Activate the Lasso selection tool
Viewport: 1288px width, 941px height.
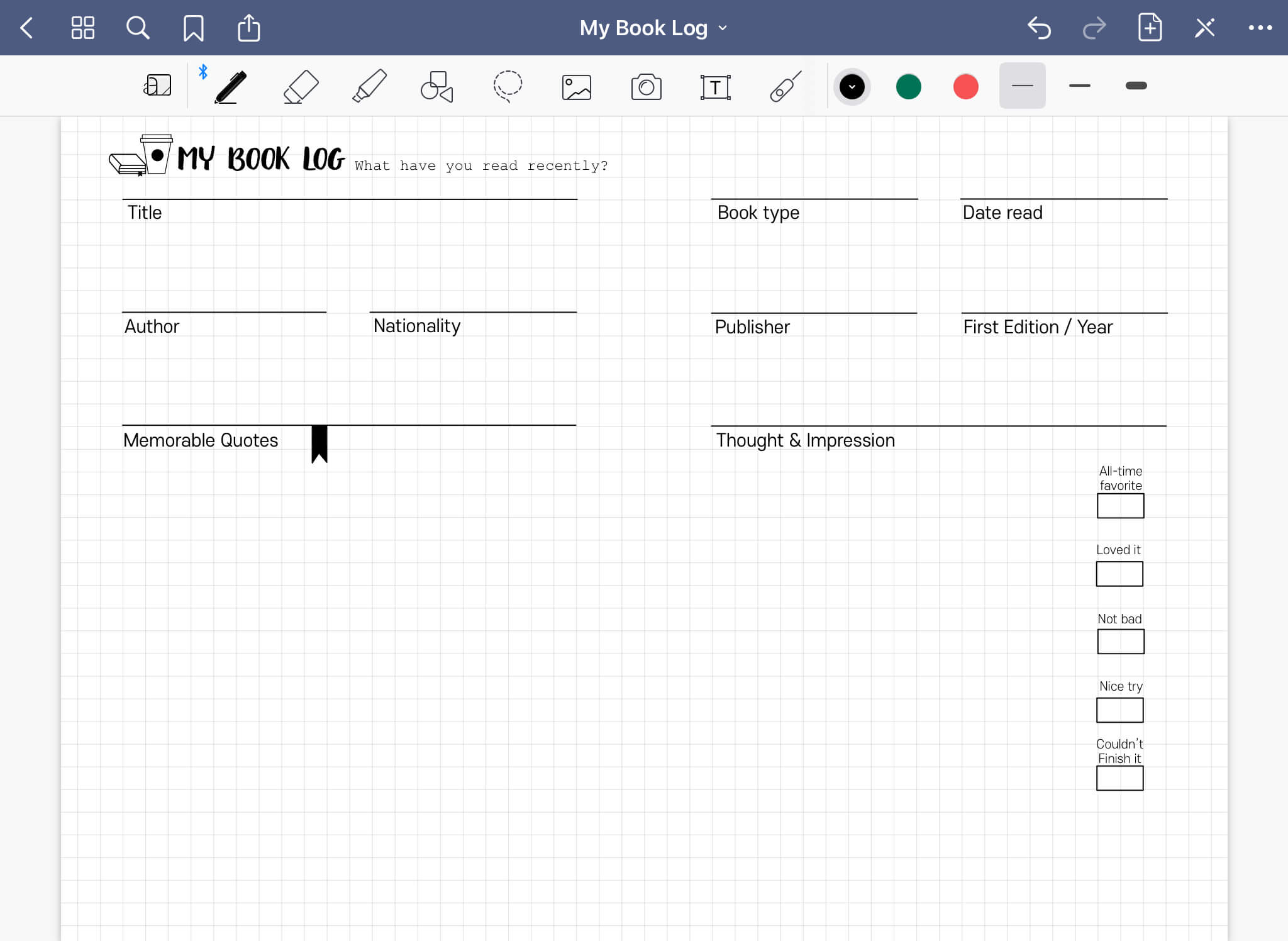click(x=507, y=86)
